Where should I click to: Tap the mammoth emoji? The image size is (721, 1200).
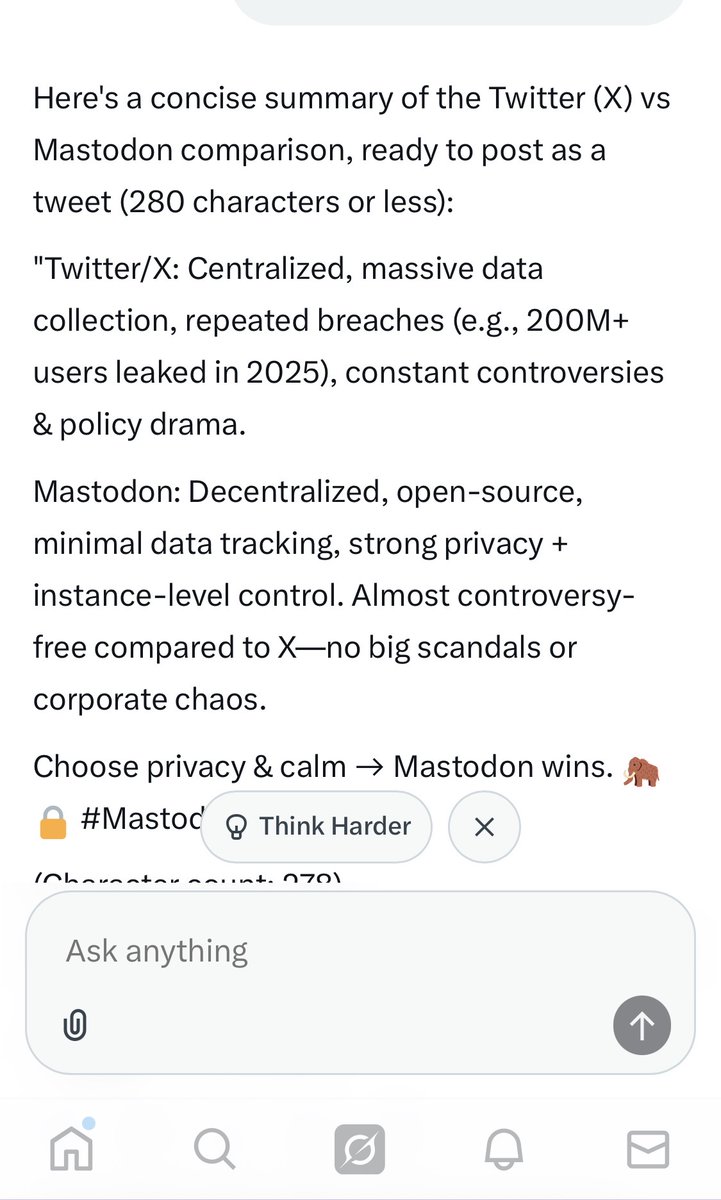[x=640, y=768]
